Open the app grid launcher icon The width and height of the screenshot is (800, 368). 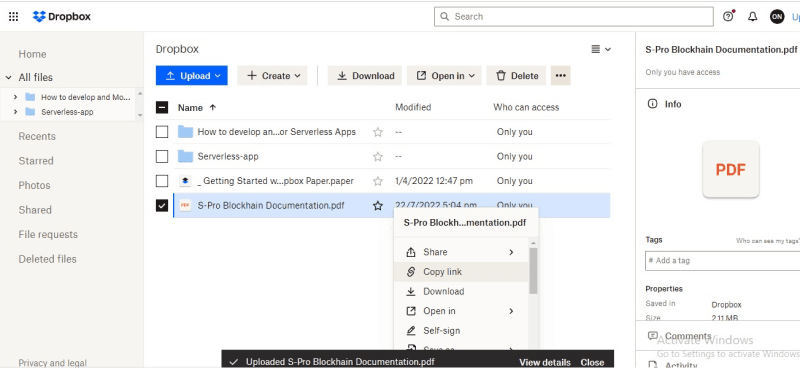(x=14, y=17)
